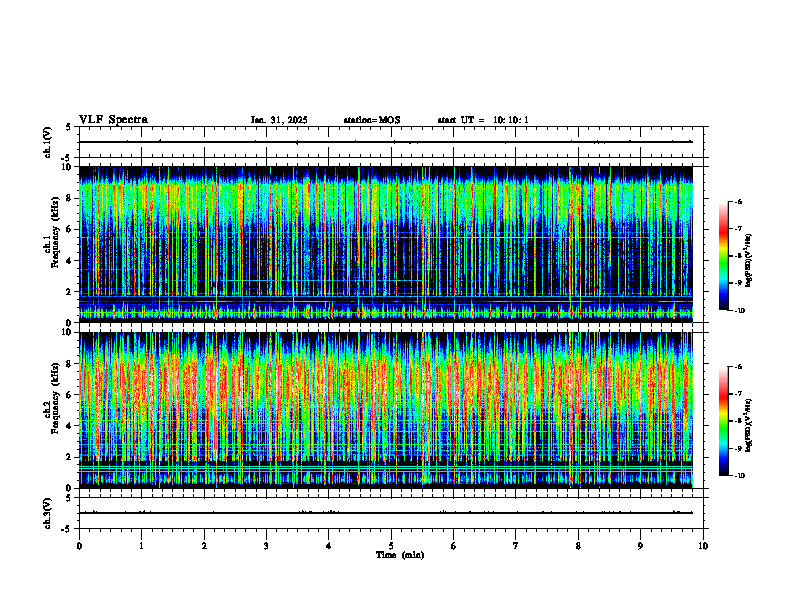Click time-axis tick label "3"
The image size is (792, 612).
(266, 546)
